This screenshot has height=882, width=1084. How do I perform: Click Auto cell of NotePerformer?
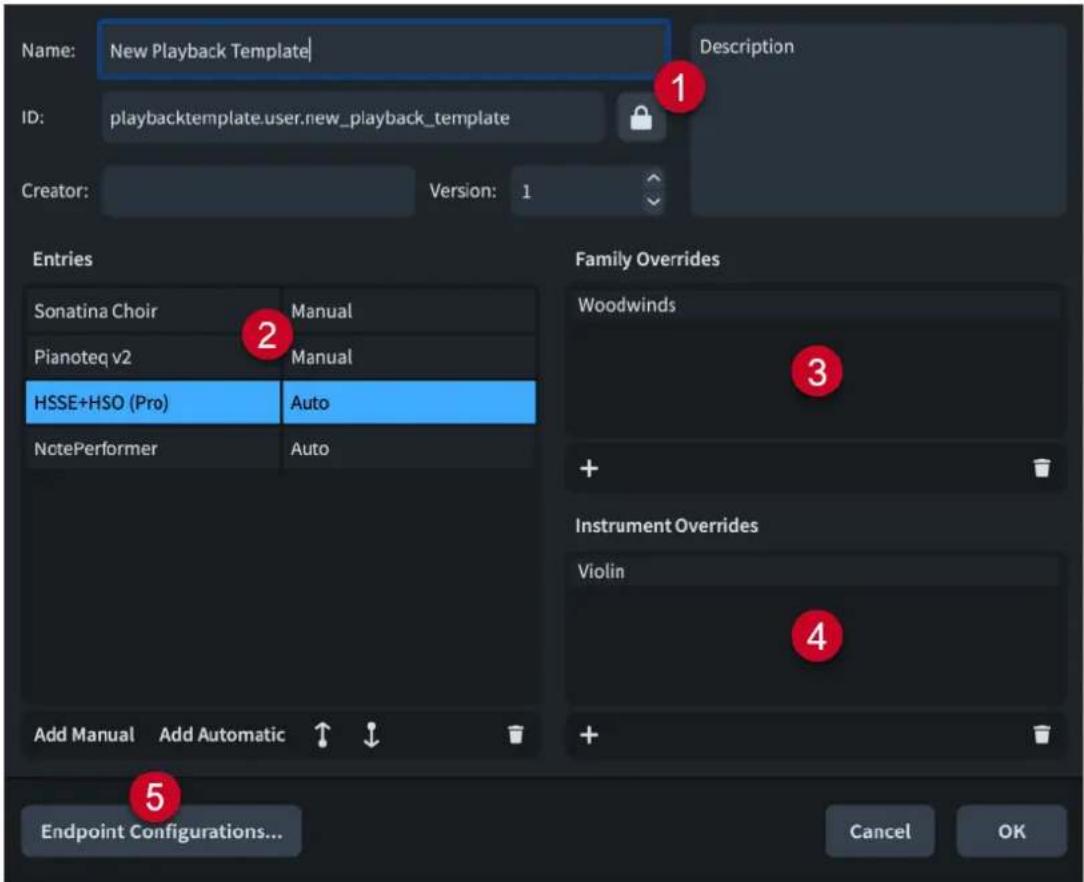409,449
